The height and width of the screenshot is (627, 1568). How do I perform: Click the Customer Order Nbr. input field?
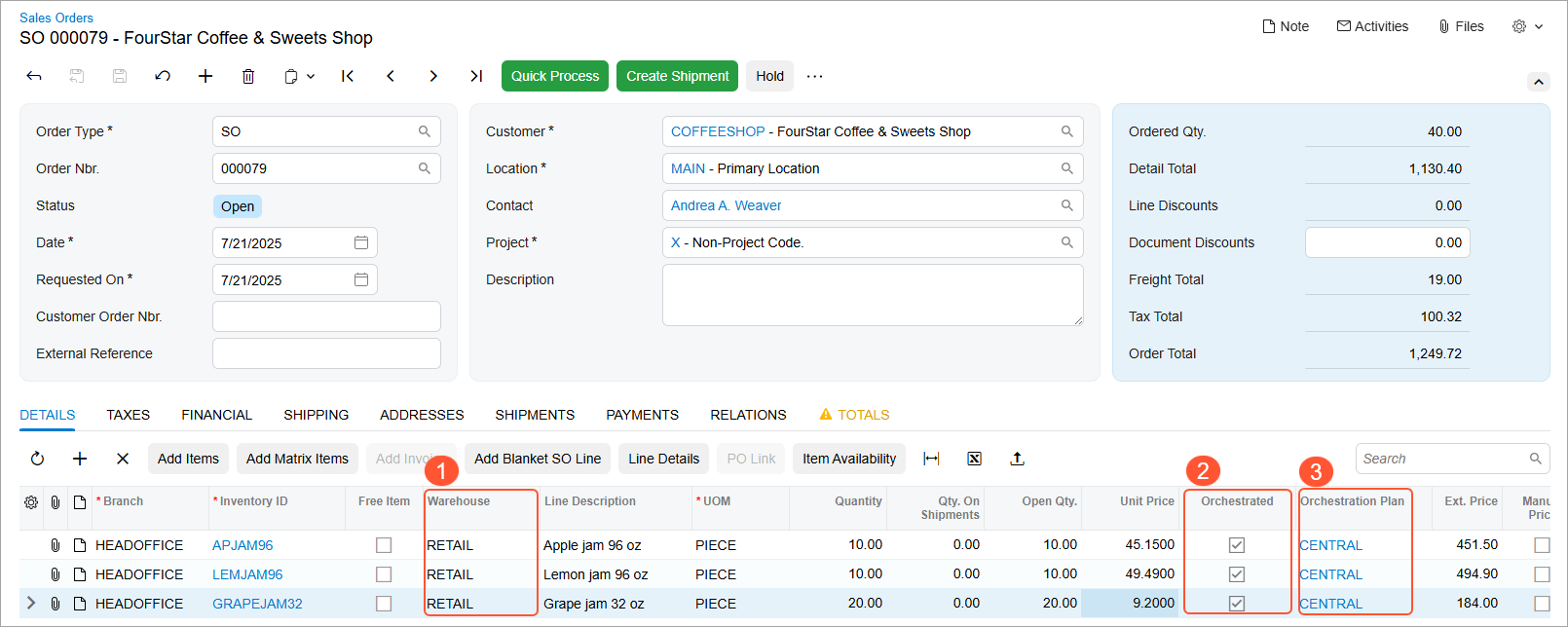tap(326, 316)
